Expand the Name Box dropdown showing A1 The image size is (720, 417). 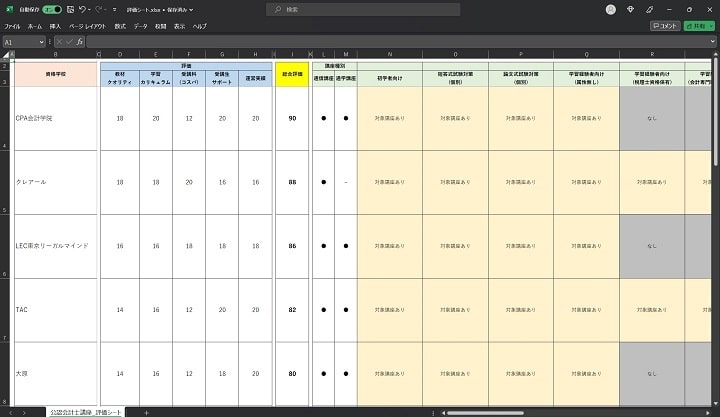(41, 42)
